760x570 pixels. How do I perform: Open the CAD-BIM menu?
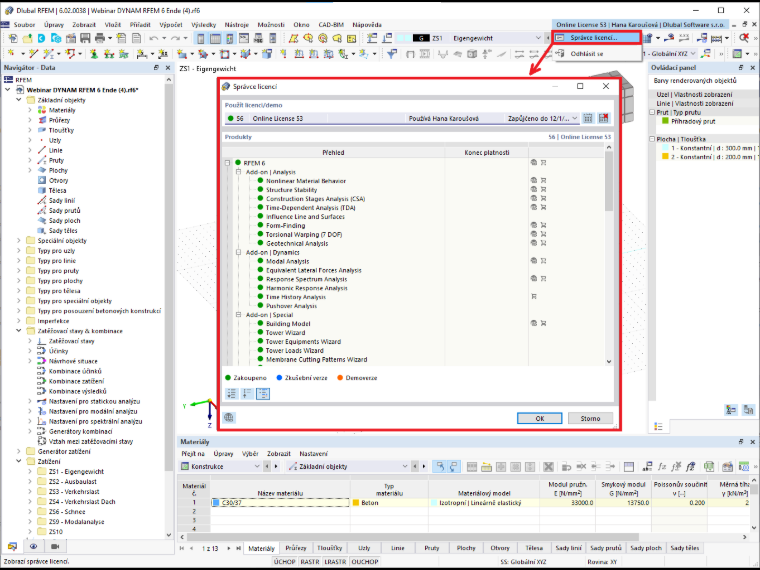331,25
